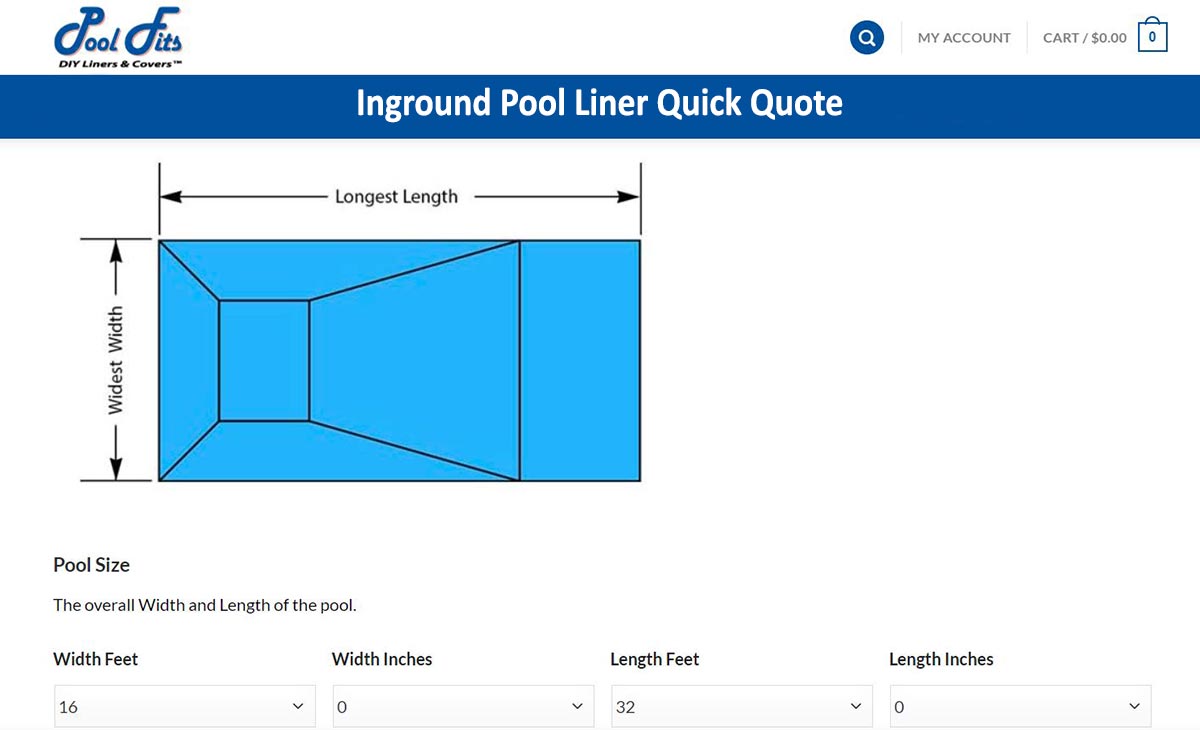Image resolution: width=1200 pixels, height=730 pixels.
Task: Click the Widest Width label on the diagram
Action: [x=118, y=358]
